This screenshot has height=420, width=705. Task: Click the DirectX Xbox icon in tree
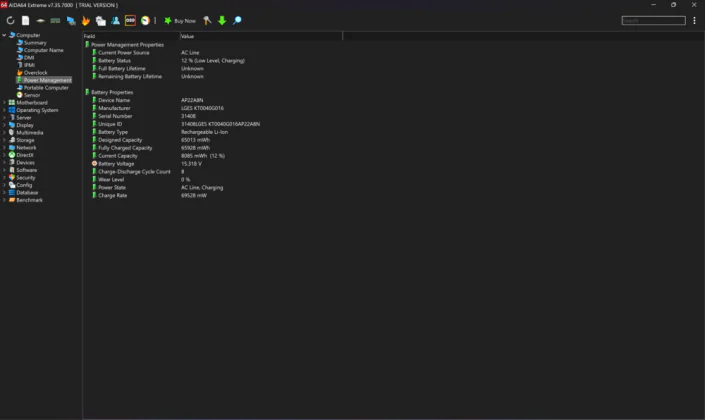12,155
